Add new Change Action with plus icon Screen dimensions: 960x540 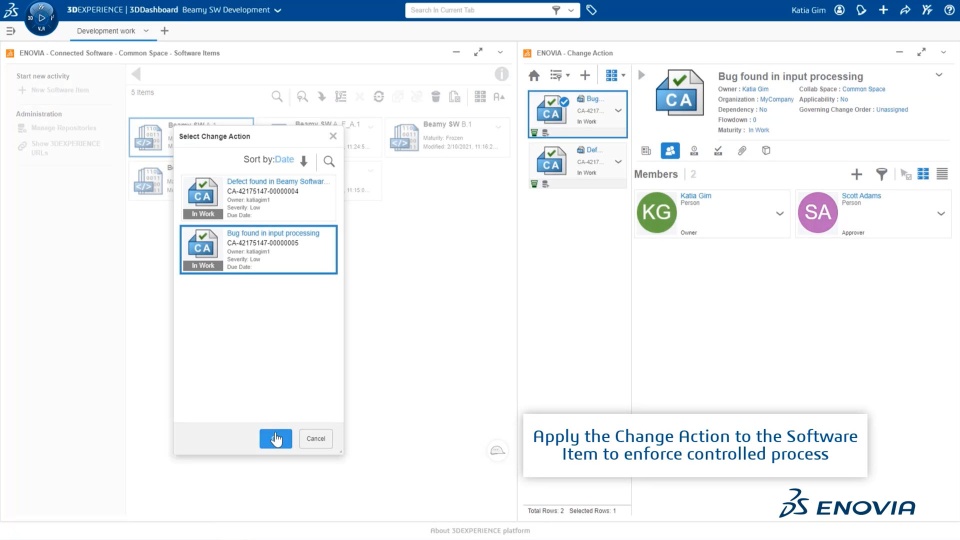585,75
